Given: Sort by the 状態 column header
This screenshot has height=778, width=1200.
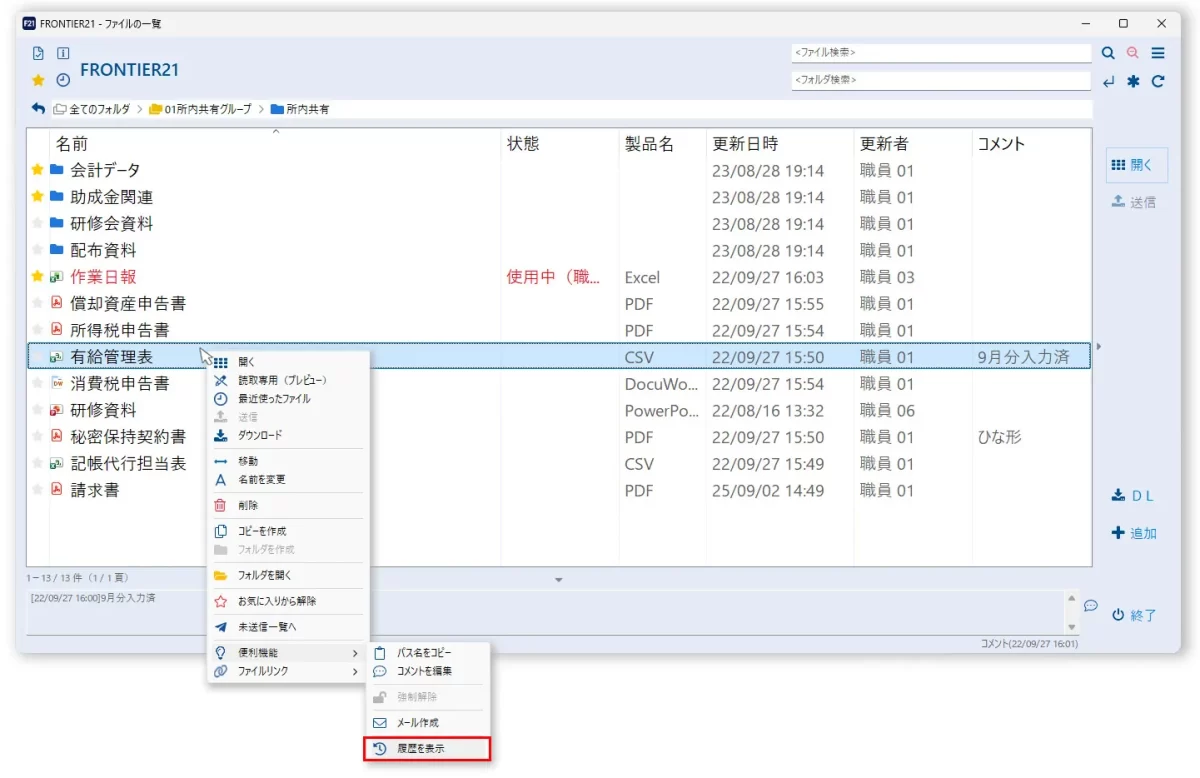Looking at the screenshot, I should tap(523, 144).
